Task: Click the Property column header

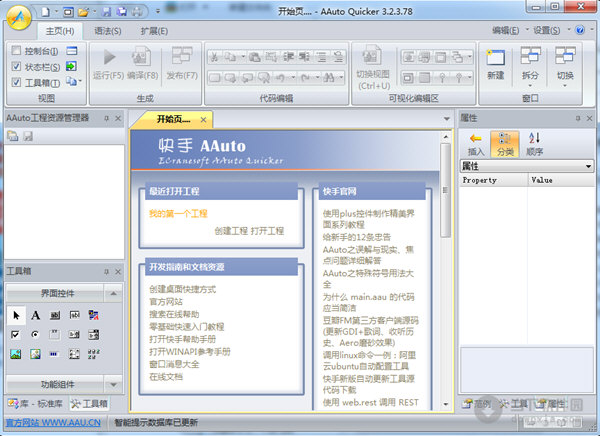Action: coord(493,180)
